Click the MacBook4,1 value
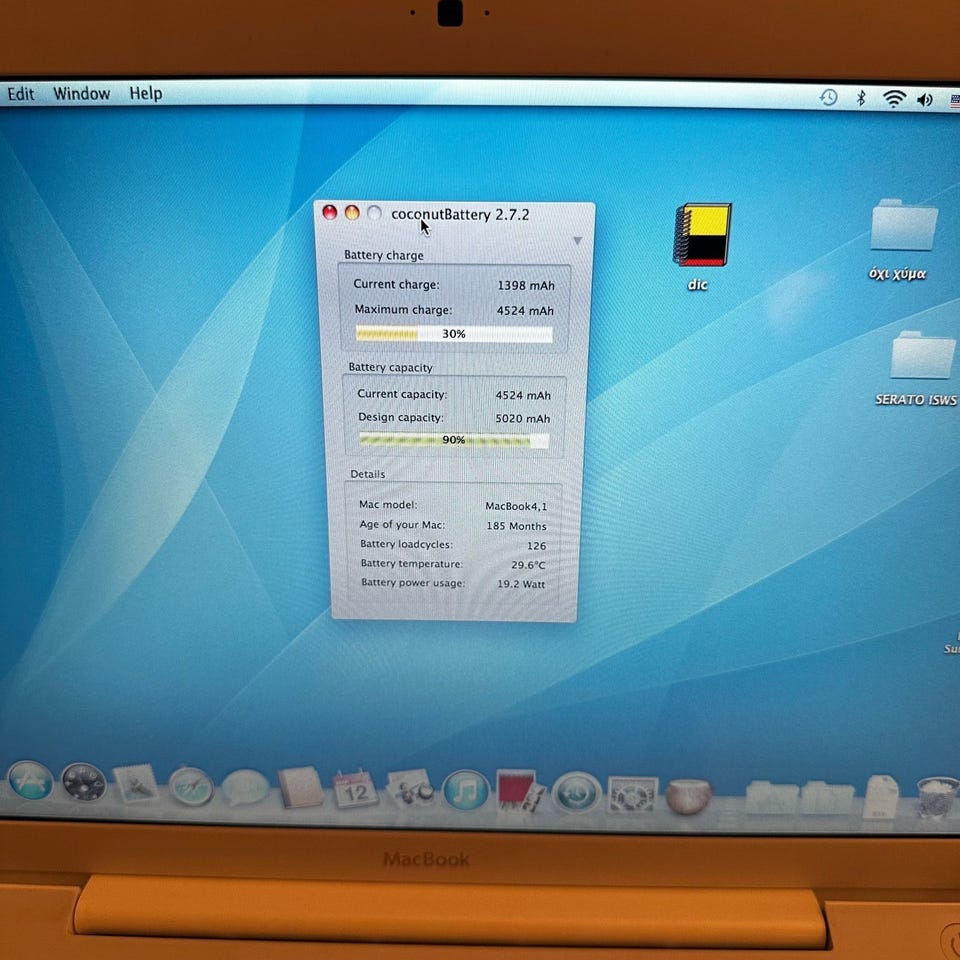Image resolution: width=960 pixels, height=960 pixels. pyautogui.click(x=516, y=506)
